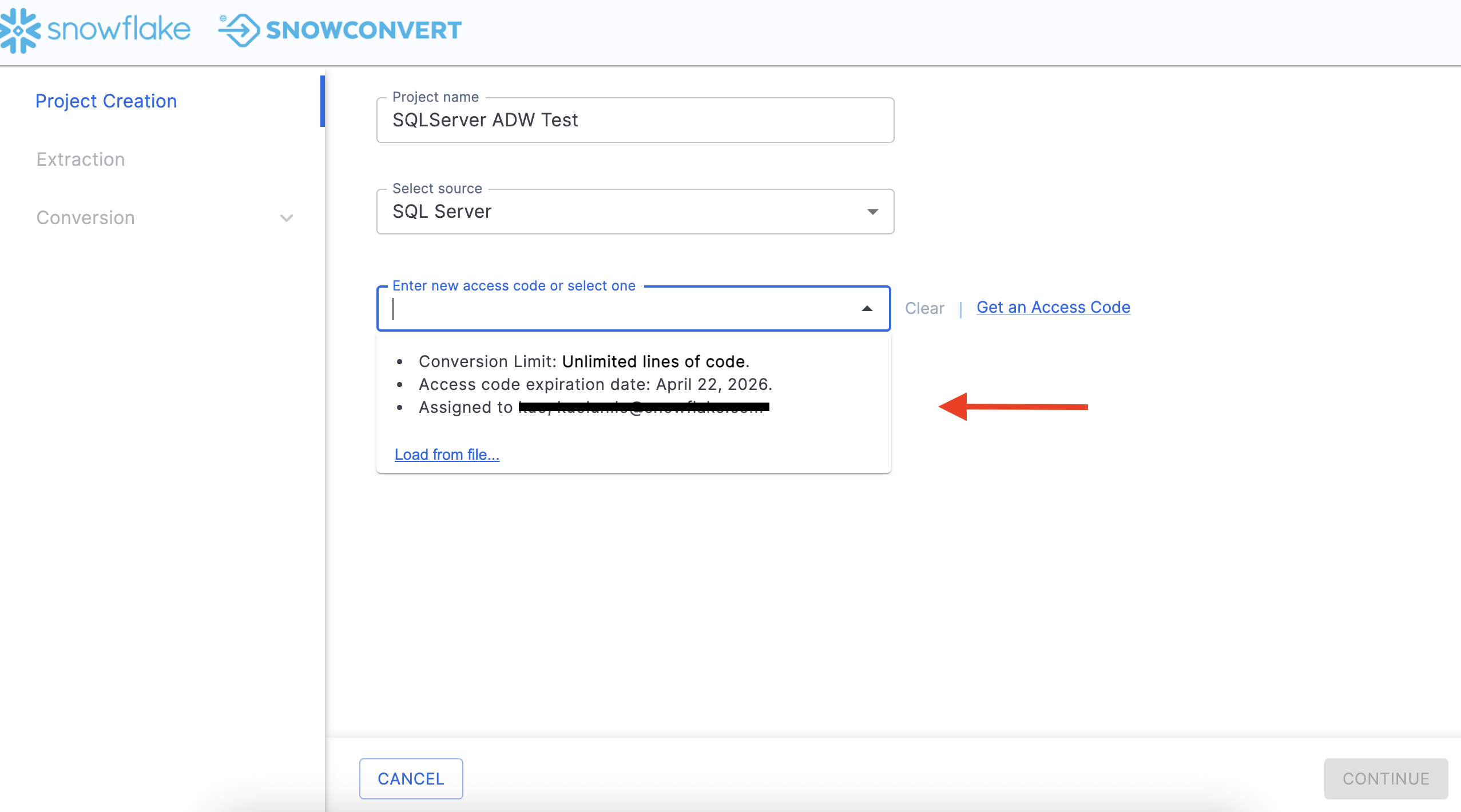This screenshot has width=1461, height=812.
Task: Go to the Extraction step
Action: pos(81,160)
